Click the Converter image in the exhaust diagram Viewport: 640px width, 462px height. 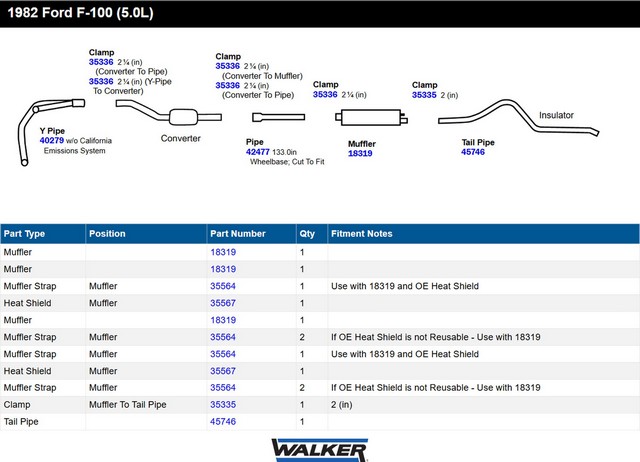tap(180, 116)
